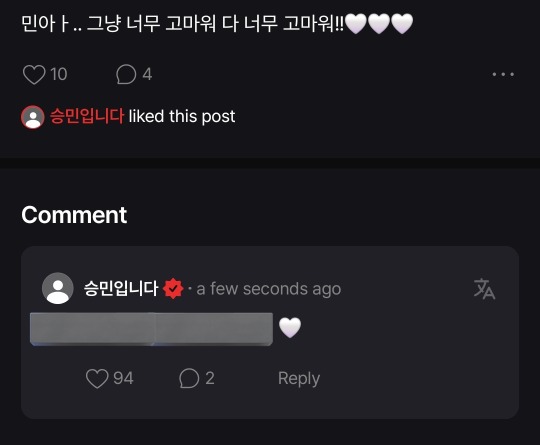Like the comment with its heart icon
The height and width of the screenshot is (445, 540).
(97, 379)
